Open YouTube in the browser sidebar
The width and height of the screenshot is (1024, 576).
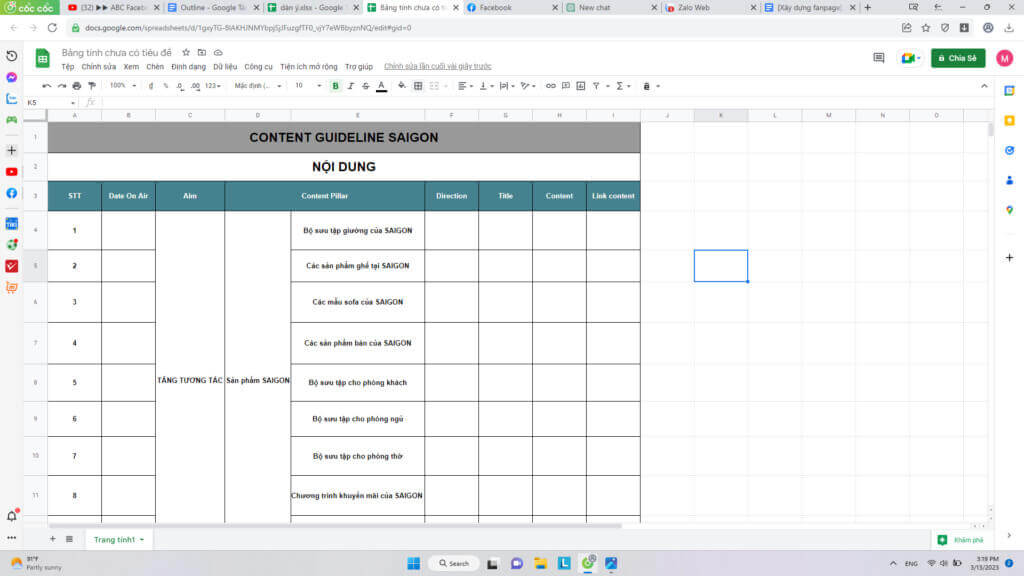(12, 172)
